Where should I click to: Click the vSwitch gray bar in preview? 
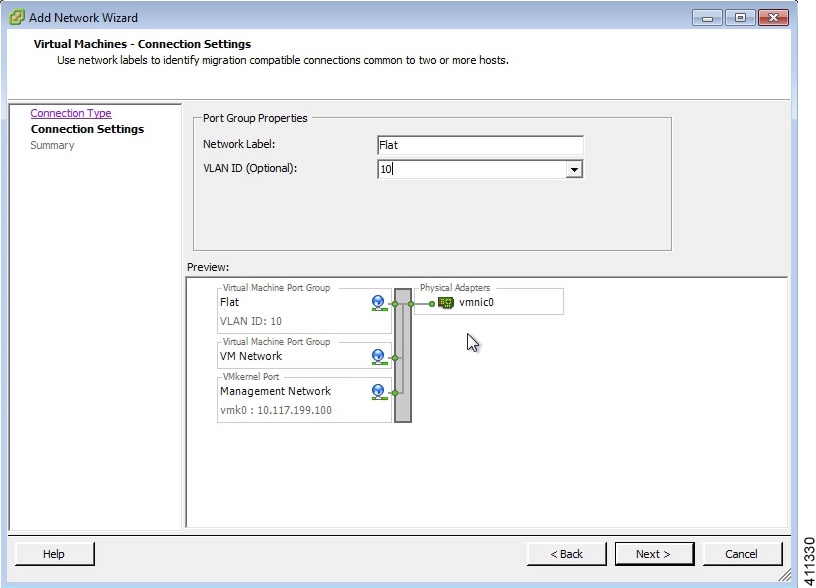click(x=403, y=355)
